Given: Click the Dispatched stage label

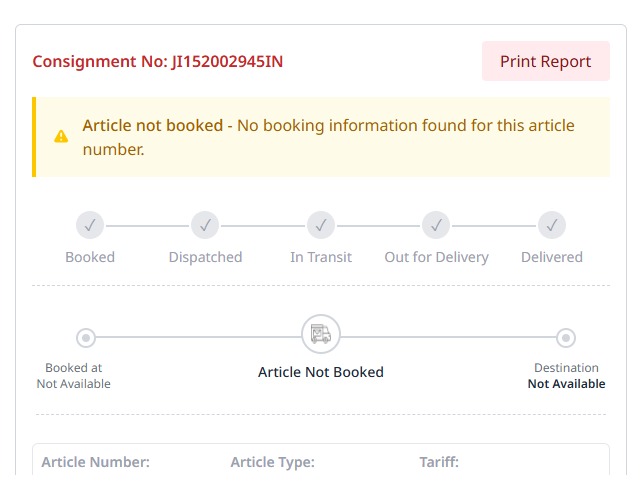Looking at the screenshot, I should [205, 257].
